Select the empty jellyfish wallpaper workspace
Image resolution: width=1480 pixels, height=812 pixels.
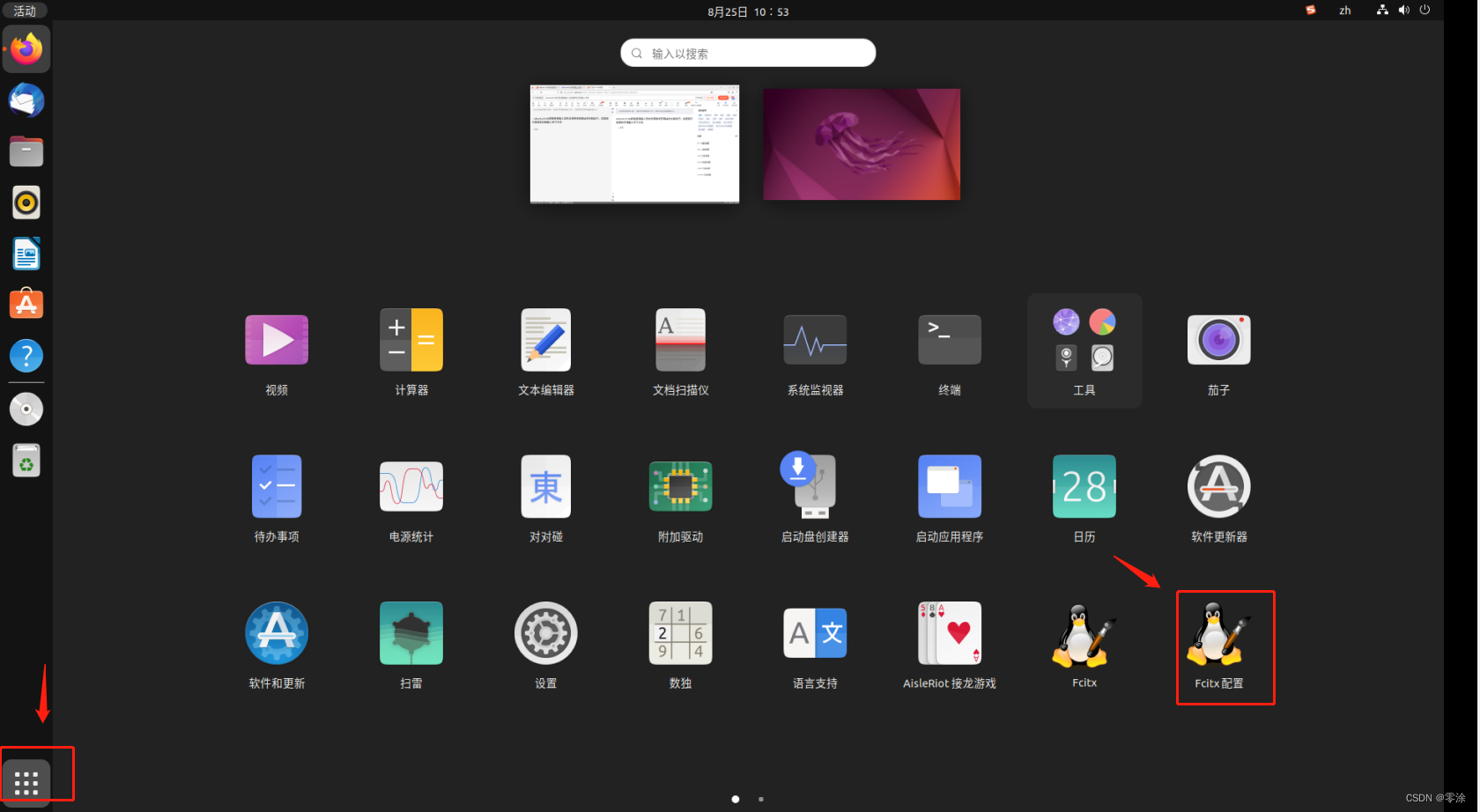click(x=862, y=144)
